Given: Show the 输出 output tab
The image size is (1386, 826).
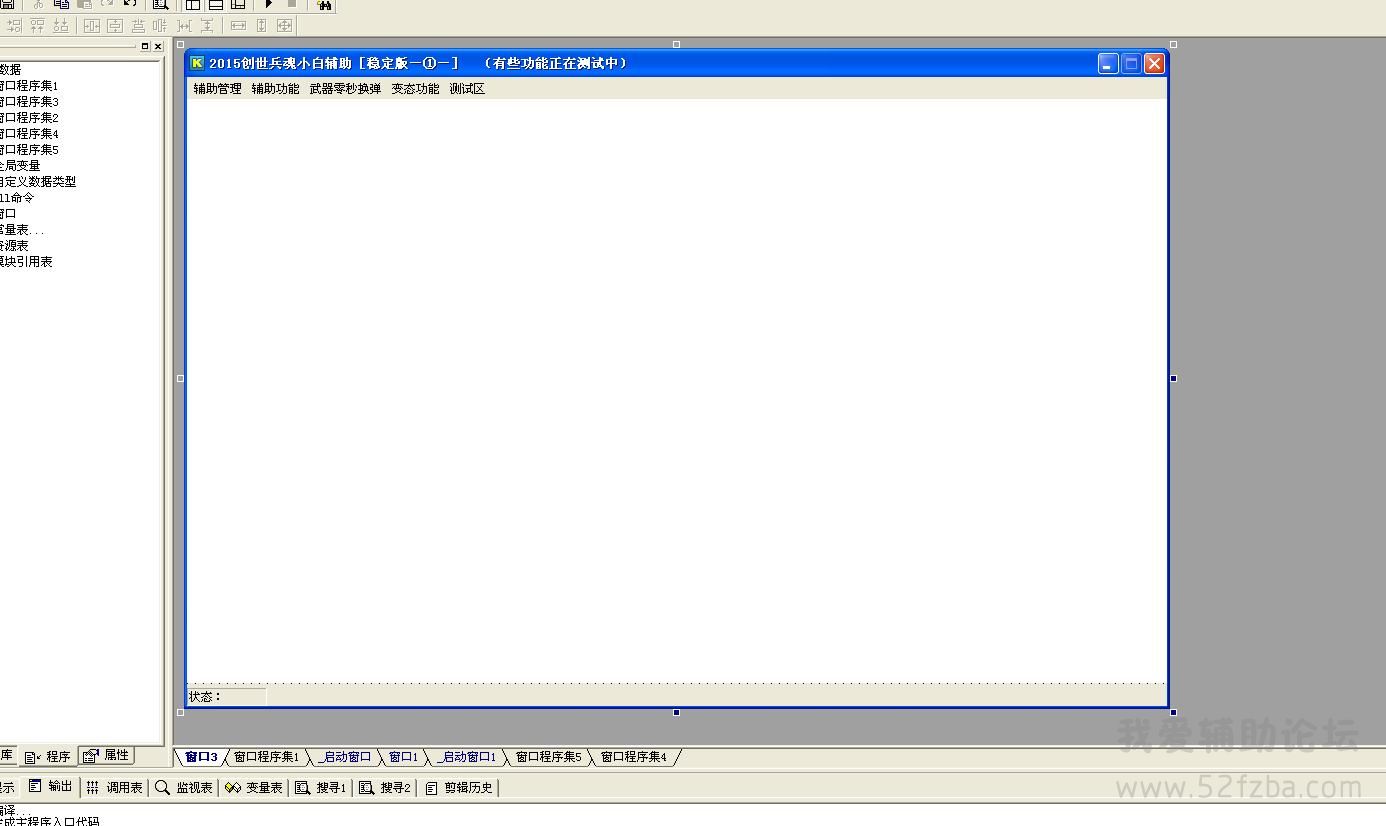Looking at the screenshot, I should click(50, 787).
